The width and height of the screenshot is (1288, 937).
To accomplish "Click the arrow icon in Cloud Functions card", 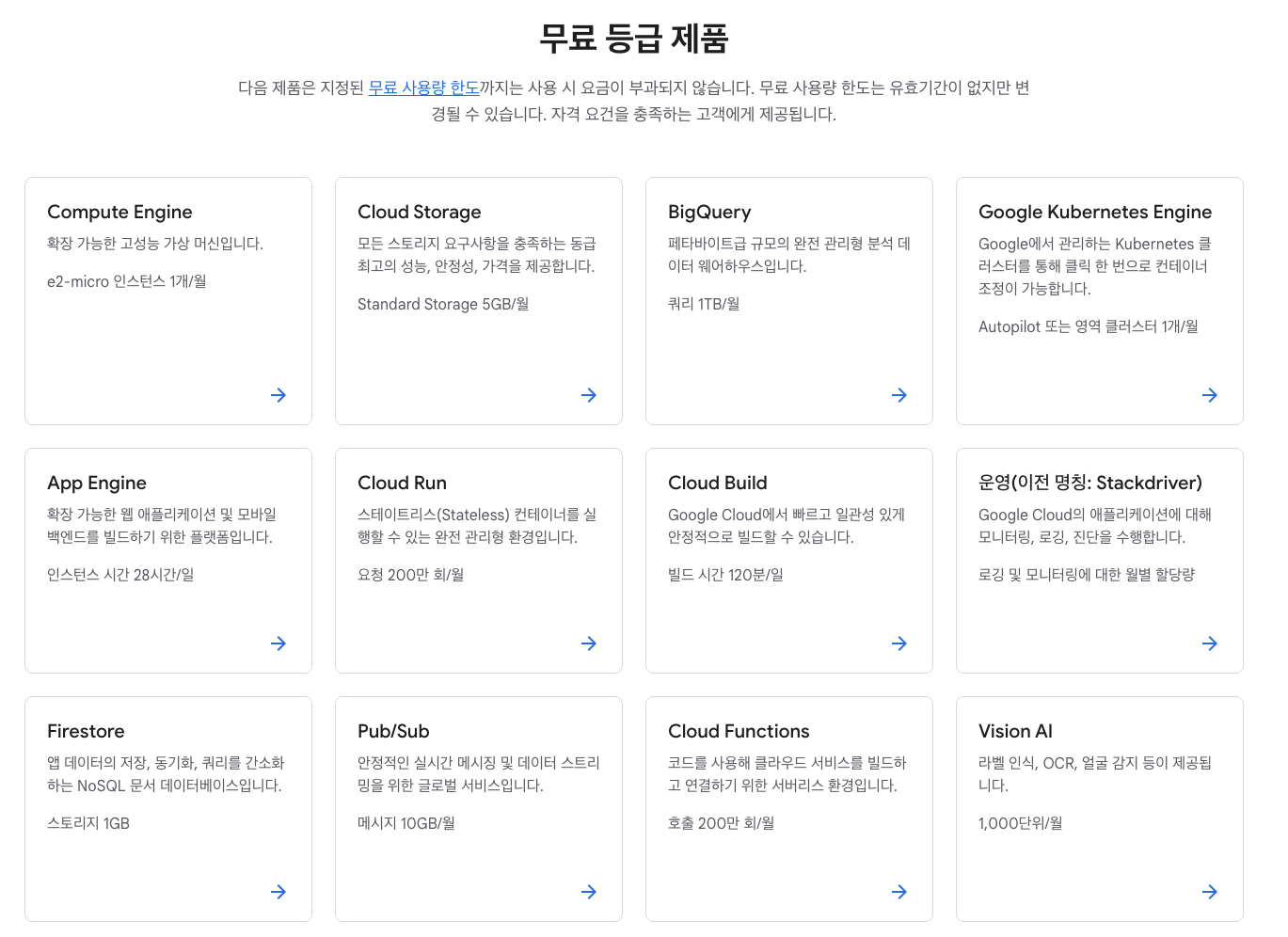I will 899,892.
